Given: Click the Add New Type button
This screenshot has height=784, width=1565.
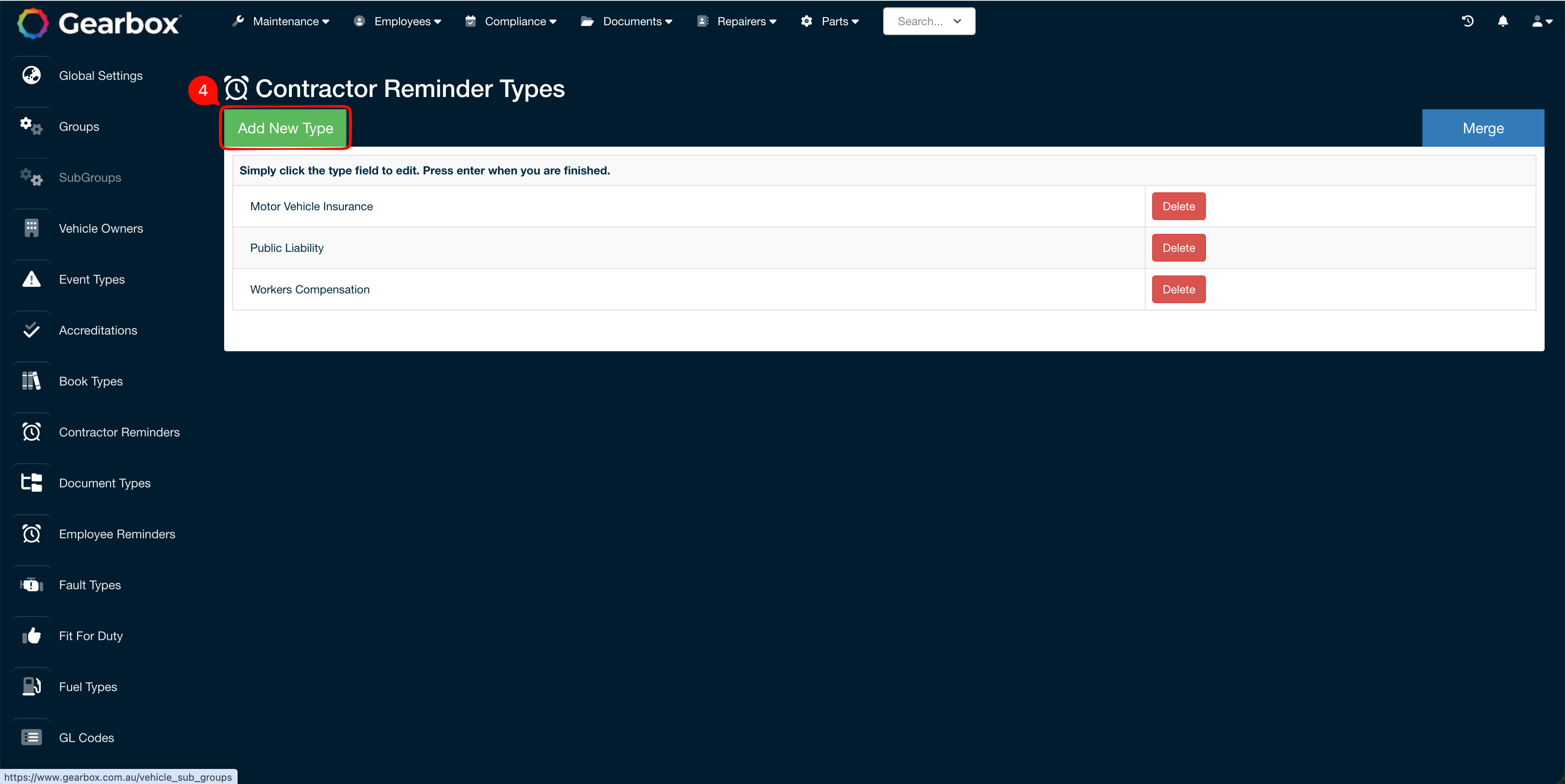Looking at the screenshot, I should point(285,128).
